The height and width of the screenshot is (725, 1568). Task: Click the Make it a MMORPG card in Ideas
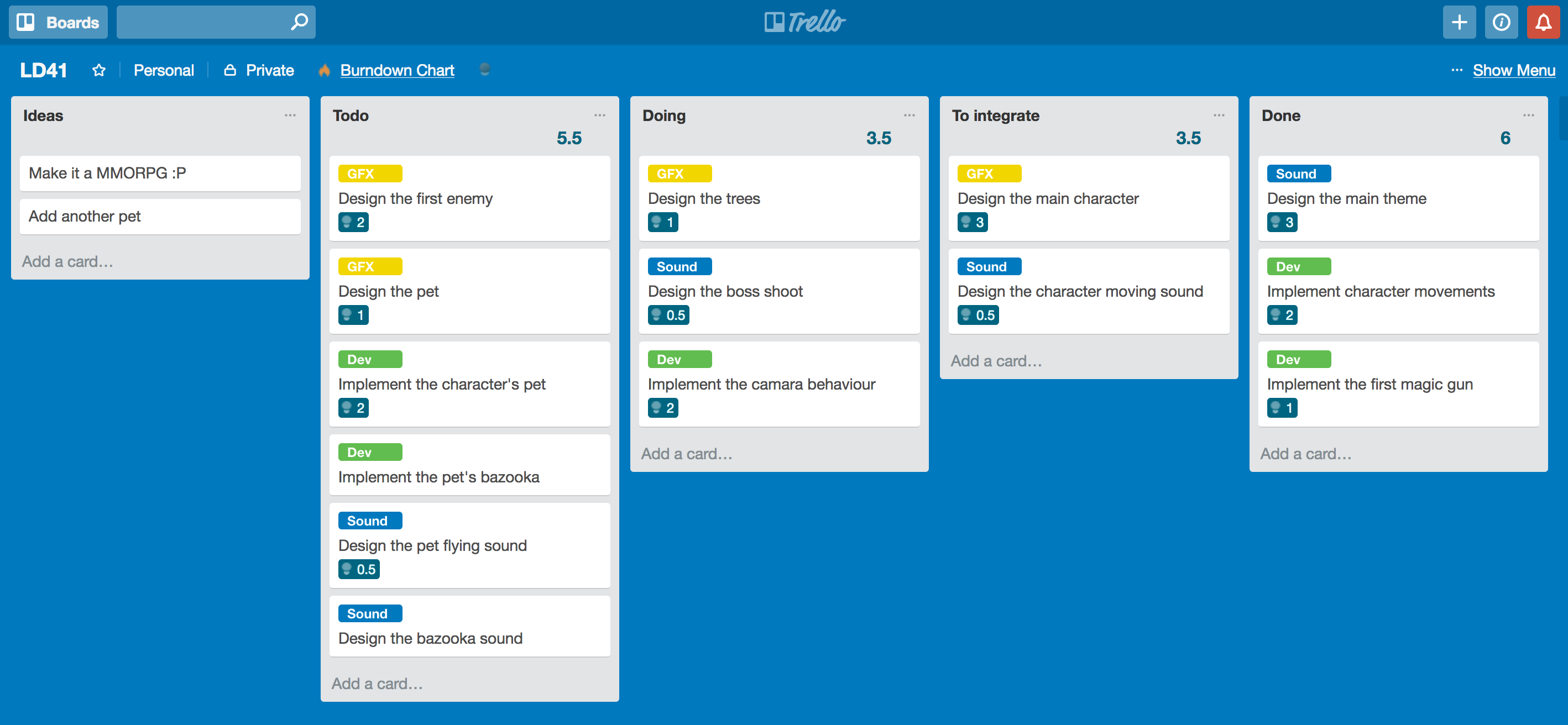pyautogui.click(x=160, y=172)
